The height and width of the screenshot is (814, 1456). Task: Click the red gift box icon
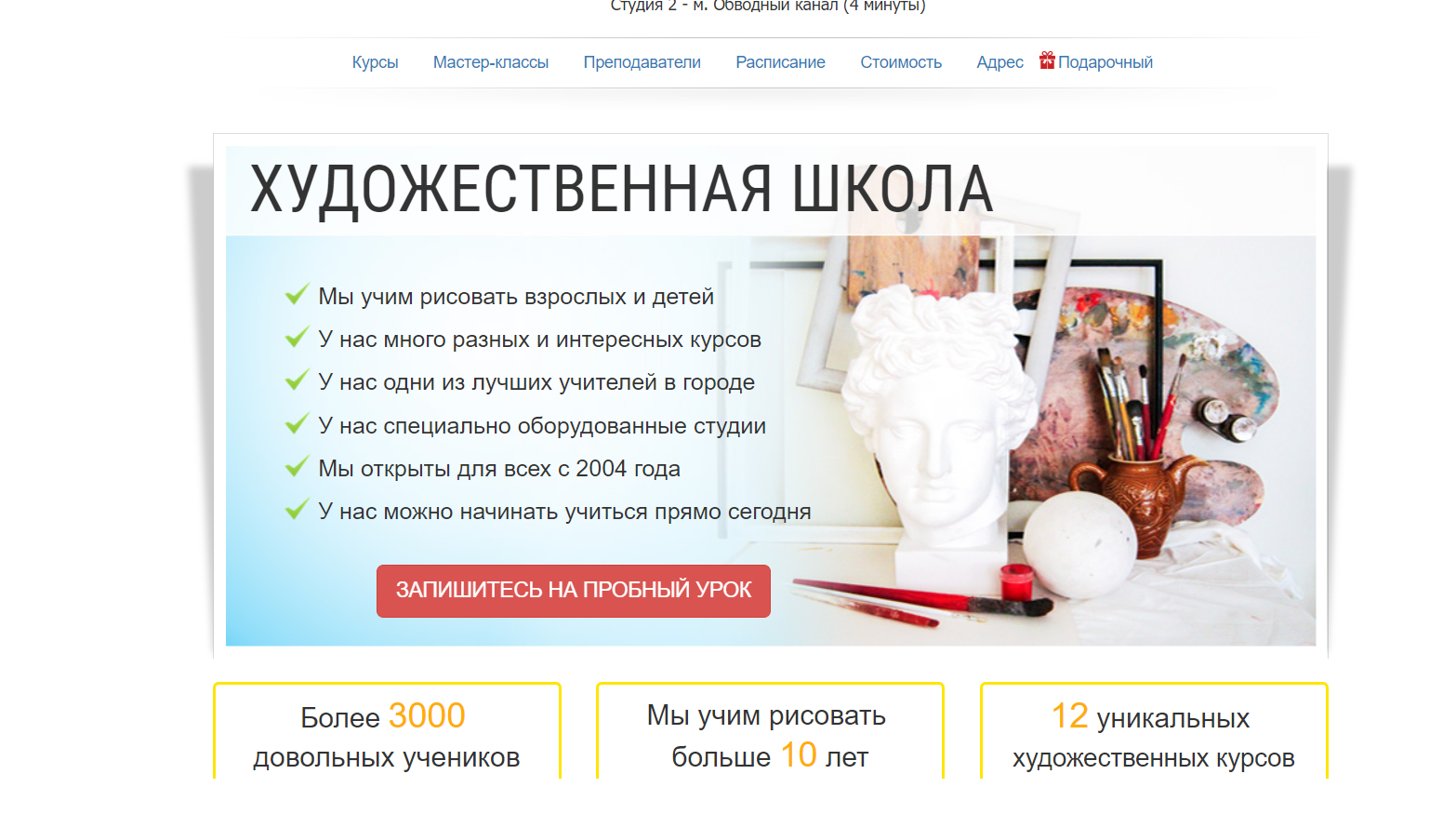tap(1047, 60)
